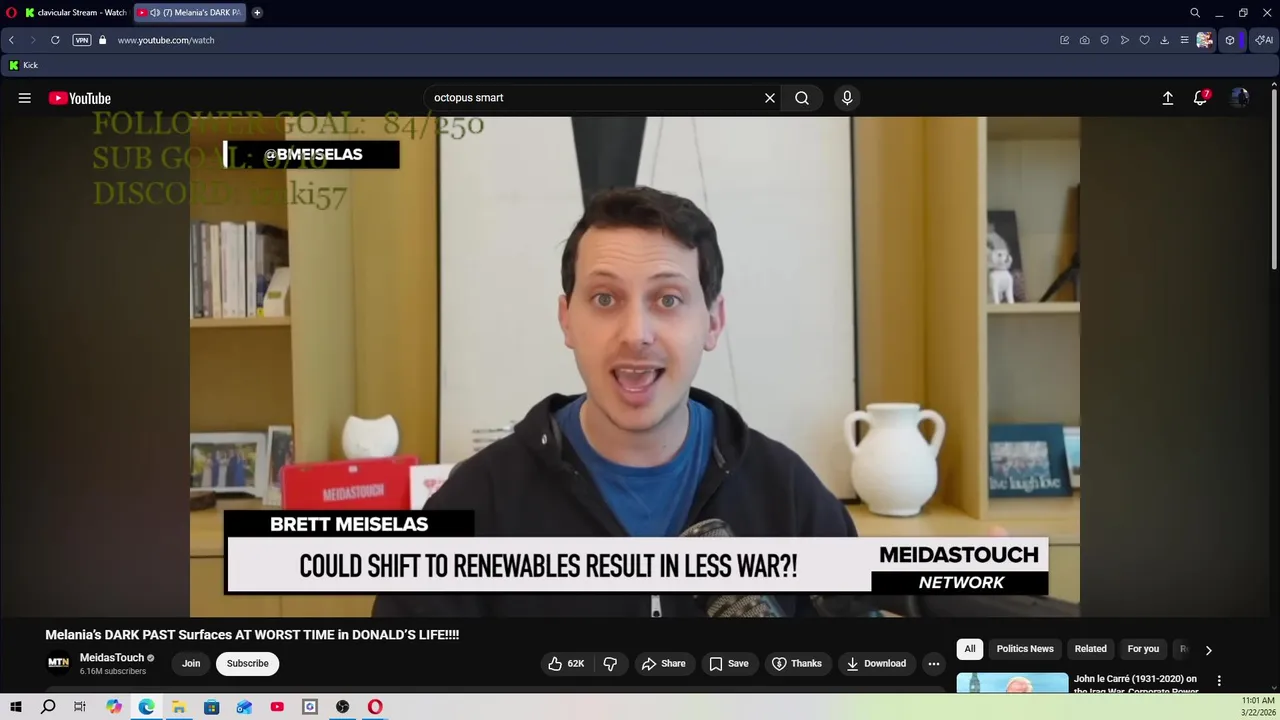Start voice search with the microphone icon
This screenshot has width=1280, height=720.
pyautogui.click(x=847, y=98)
